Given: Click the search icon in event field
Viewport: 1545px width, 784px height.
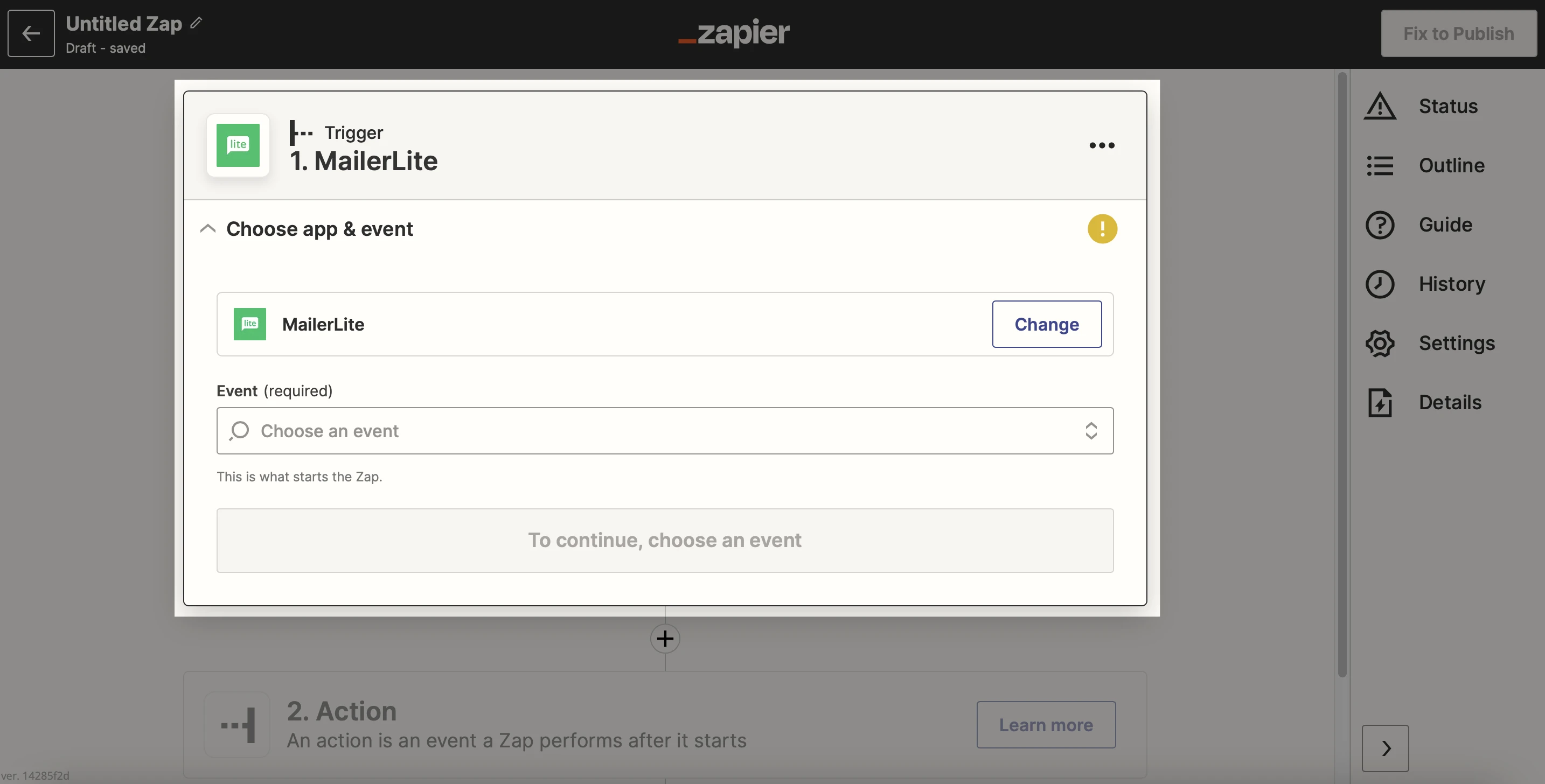Looking at the screenshot, I should pyautogui.click(x=239, y=431).
